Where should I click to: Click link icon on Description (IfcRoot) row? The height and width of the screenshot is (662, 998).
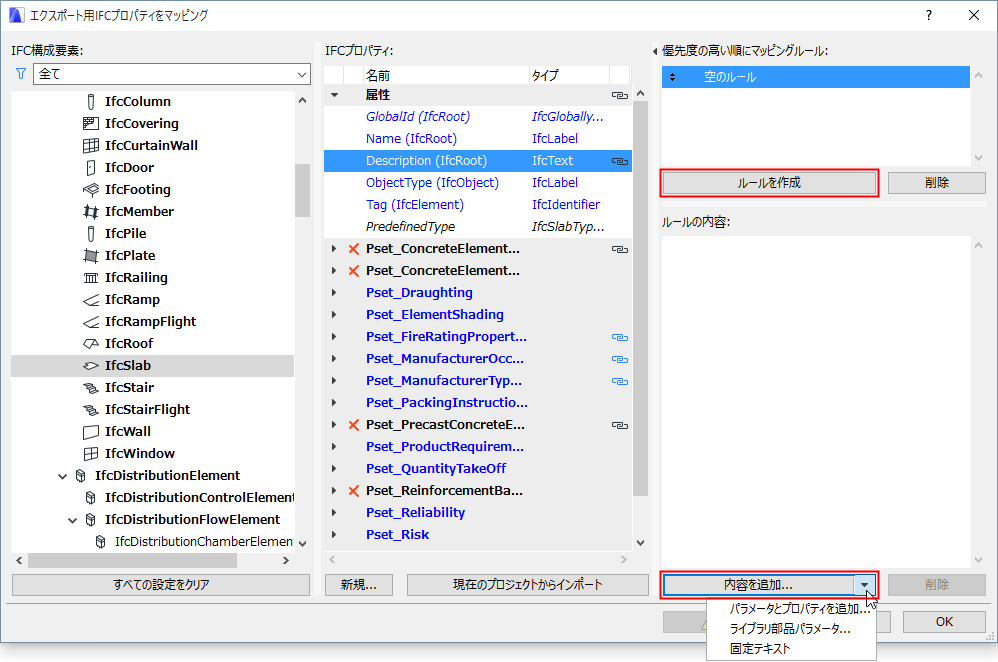point(619,161)
